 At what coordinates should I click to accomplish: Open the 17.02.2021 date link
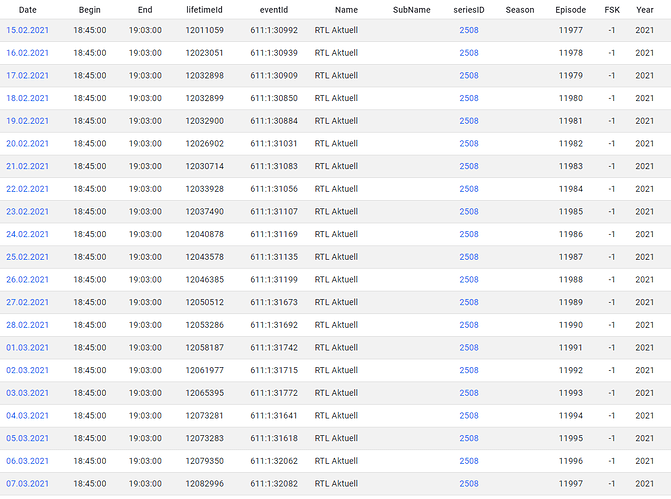pos(27,76)
